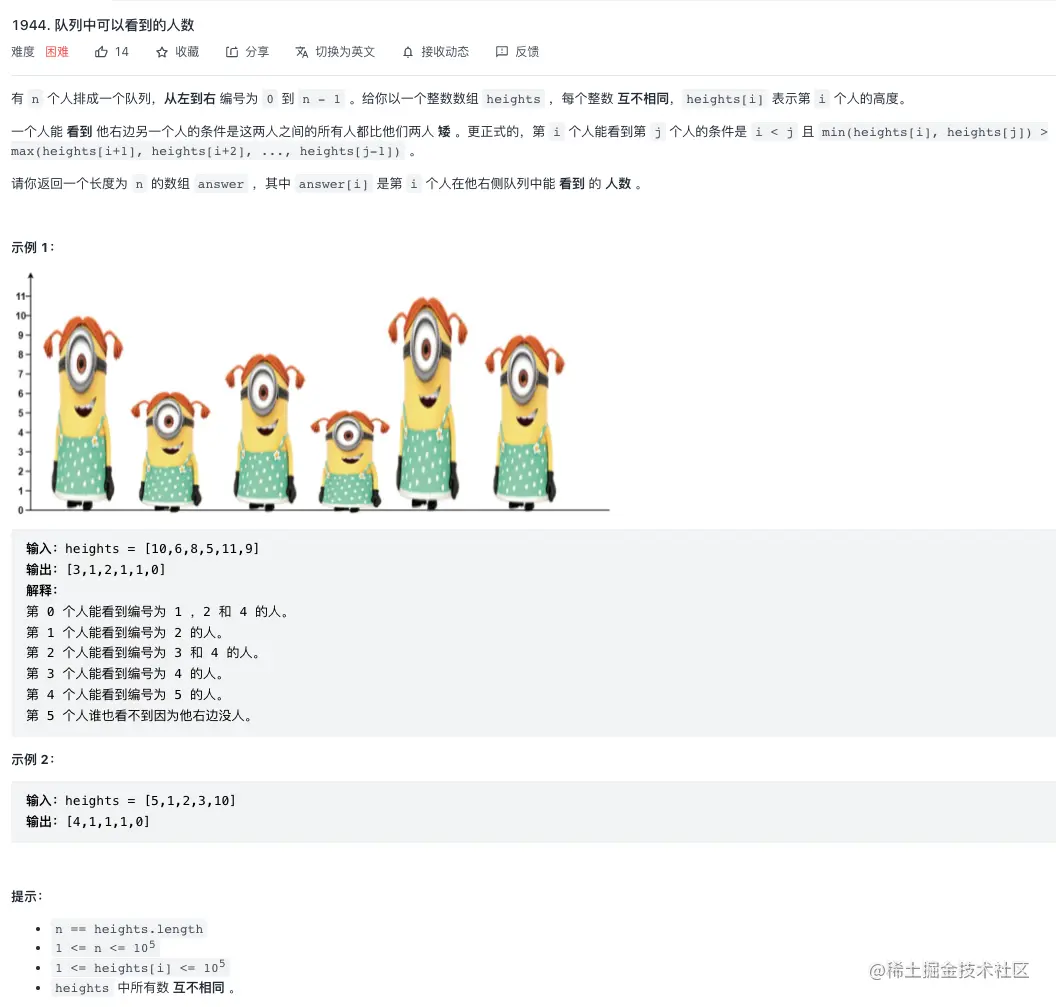Click the code max(heights[i+1], heights[i+2], ...

point(131,151)
